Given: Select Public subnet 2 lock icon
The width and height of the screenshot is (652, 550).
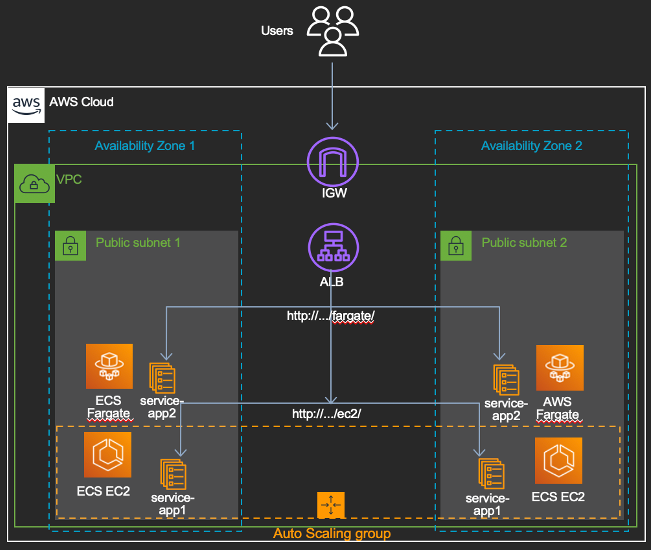Looking at the screenshot, I should [x=456, y=246].
